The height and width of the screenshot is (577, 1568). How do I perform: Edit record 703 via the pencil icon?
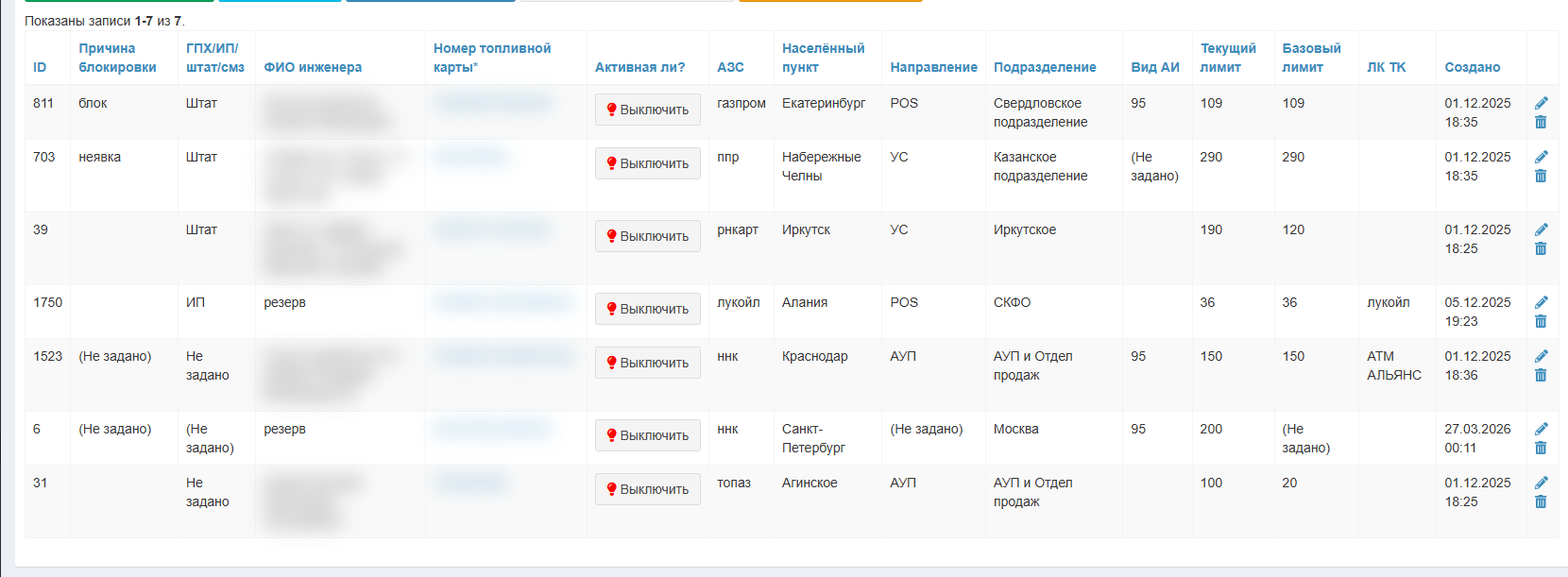tap(1542, 157)
